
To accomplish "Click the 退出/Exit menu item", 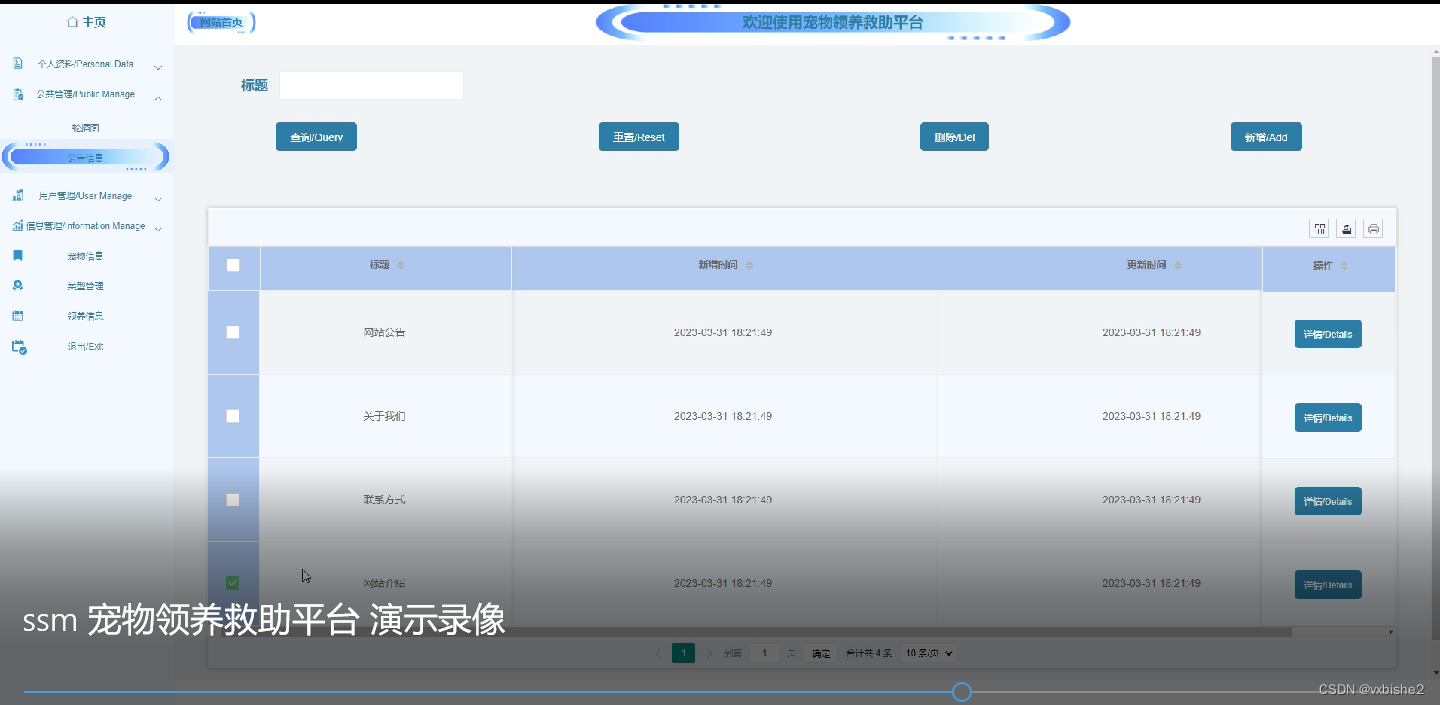I will point(87,347).
